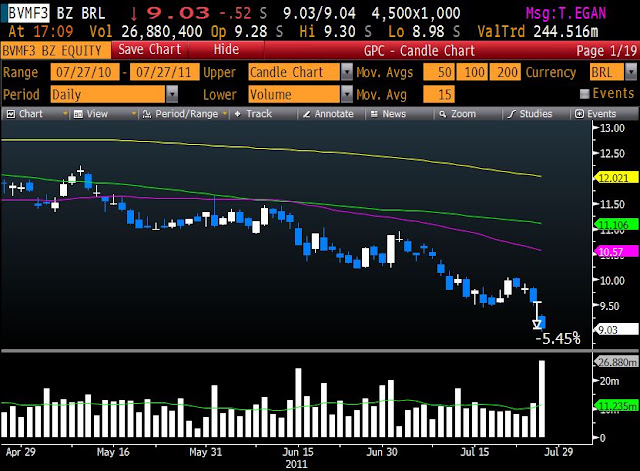Click the yellow 12.021 price label

tap(616, 178)
